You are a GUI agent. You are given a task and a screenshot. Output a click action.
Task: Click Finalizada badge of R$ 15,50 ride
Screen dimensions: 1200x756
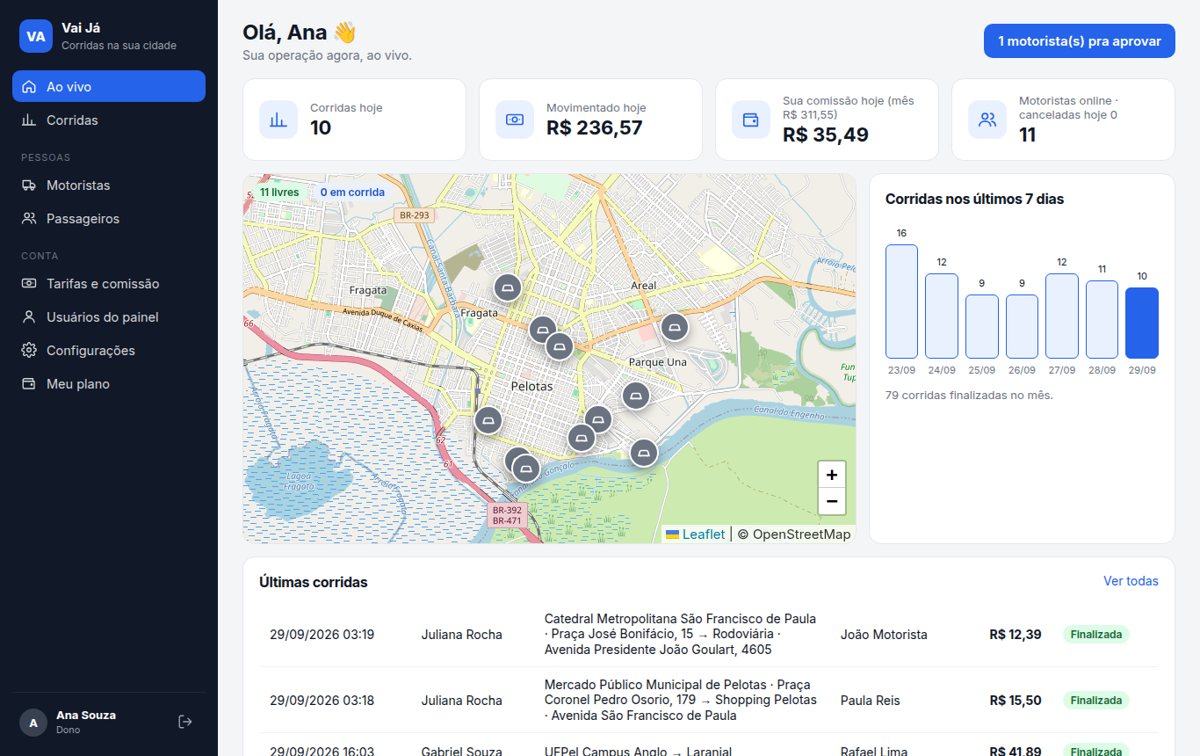tap(1096, 700)
